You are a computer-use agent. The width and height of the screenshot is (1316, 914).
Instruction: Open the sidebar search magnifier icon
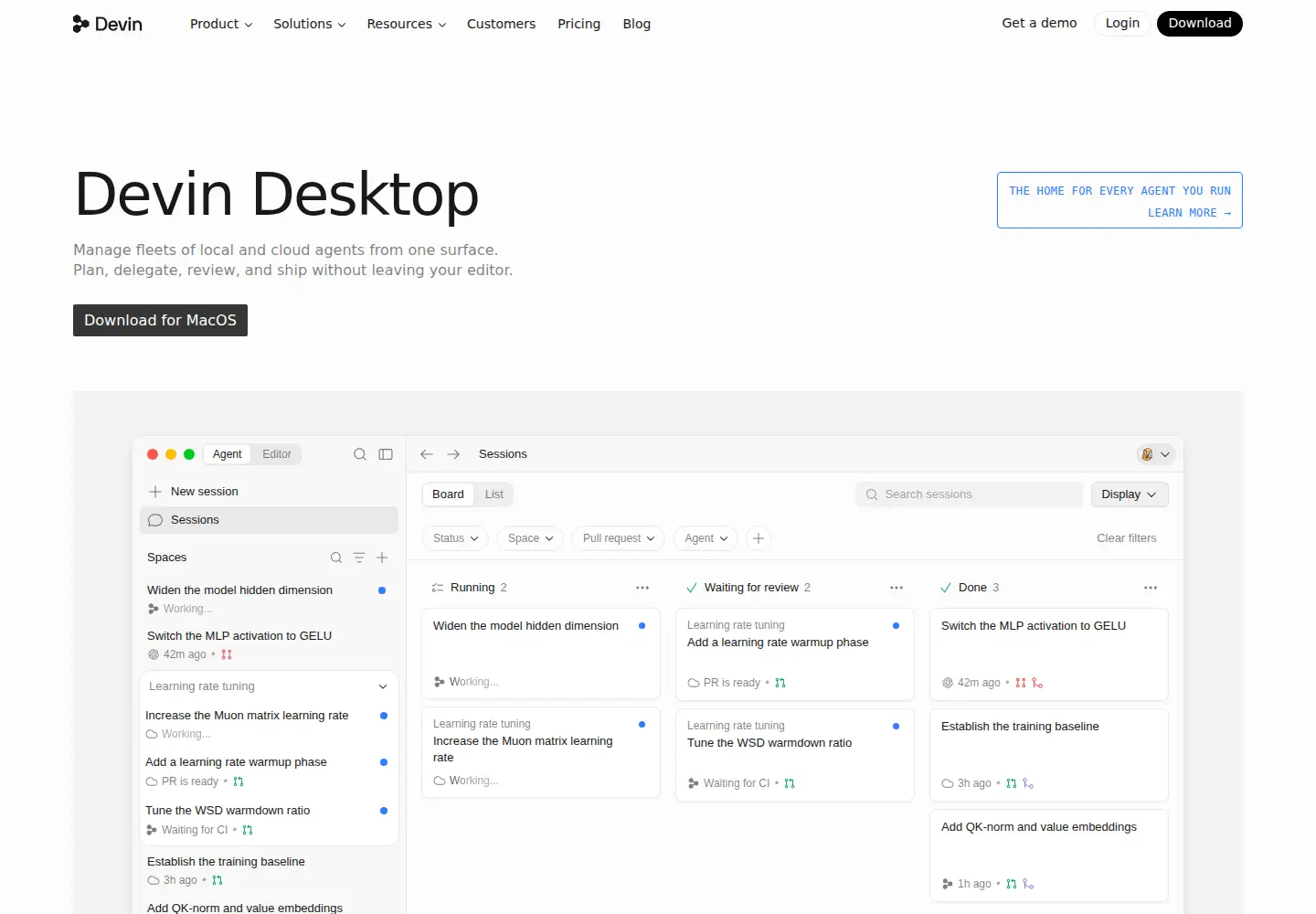(360, 454)
